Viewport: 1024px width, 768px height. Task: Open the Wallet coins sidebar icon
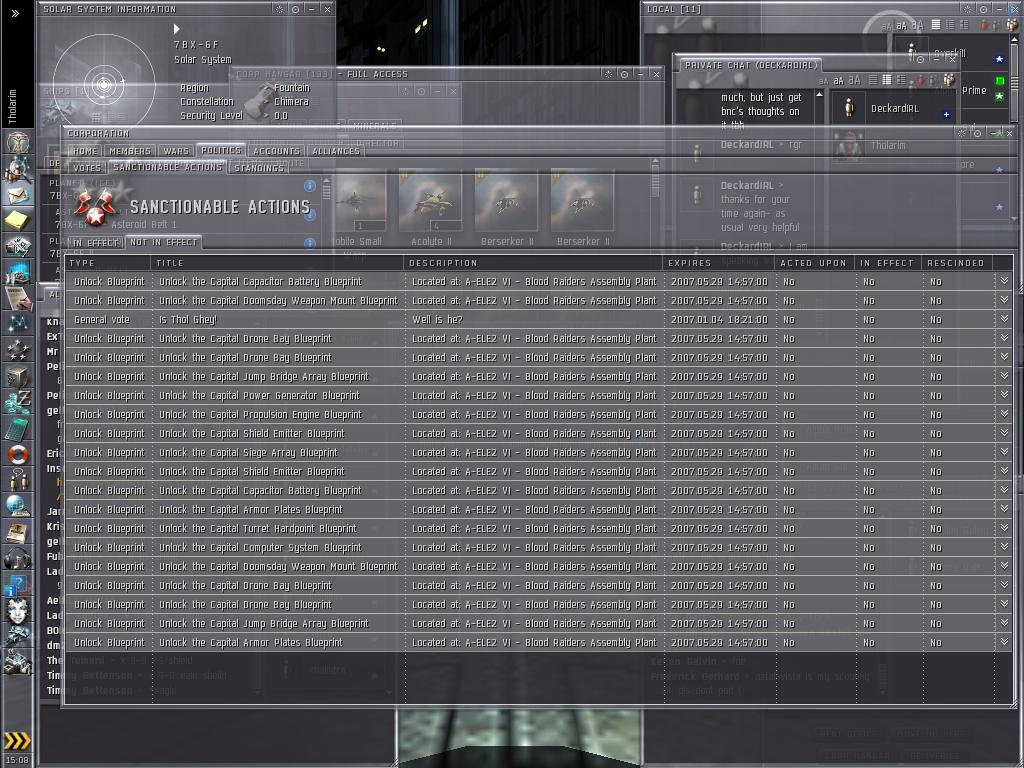pos(18,402)
